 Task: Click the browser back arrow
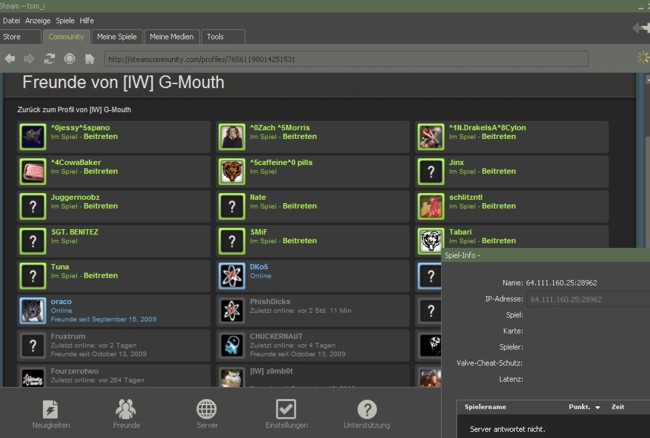click(10, 59)
